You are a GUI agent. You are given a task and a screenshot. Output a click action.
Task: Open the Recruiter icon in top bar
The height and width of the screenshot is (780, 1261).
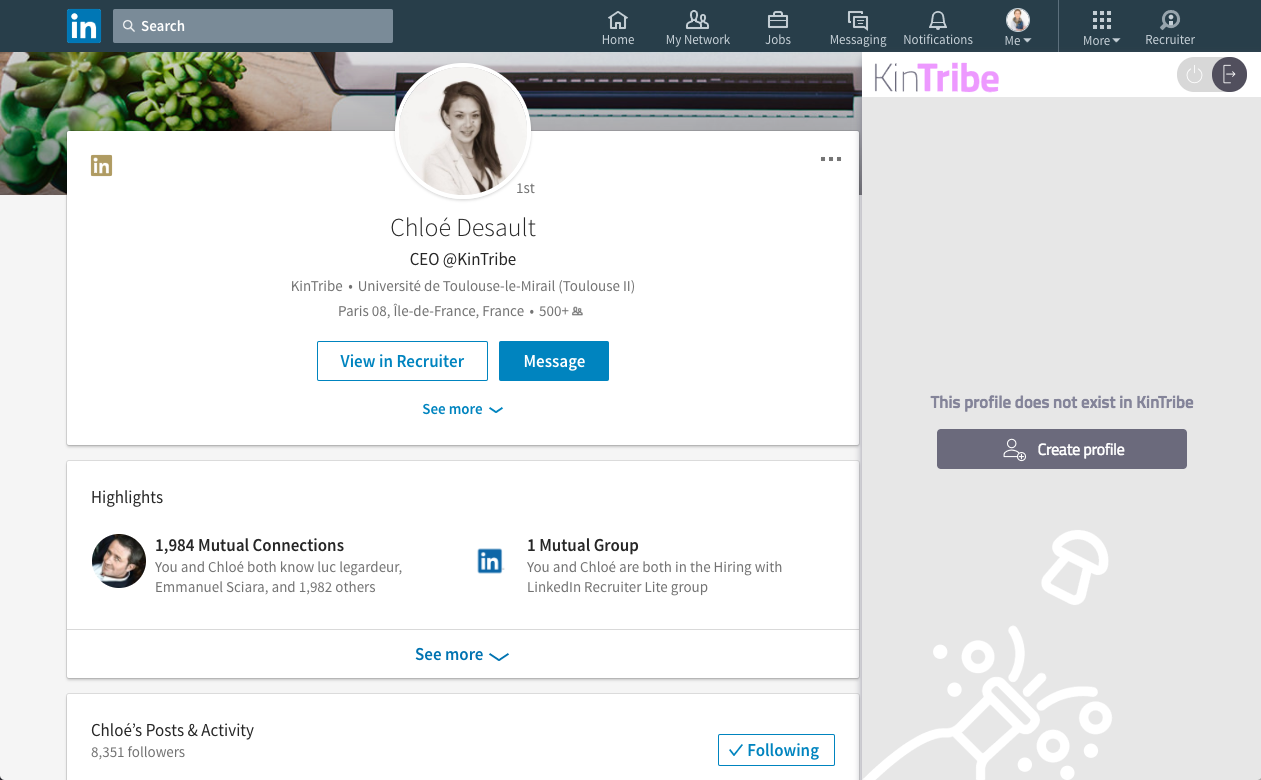[x=1170, y=27]
